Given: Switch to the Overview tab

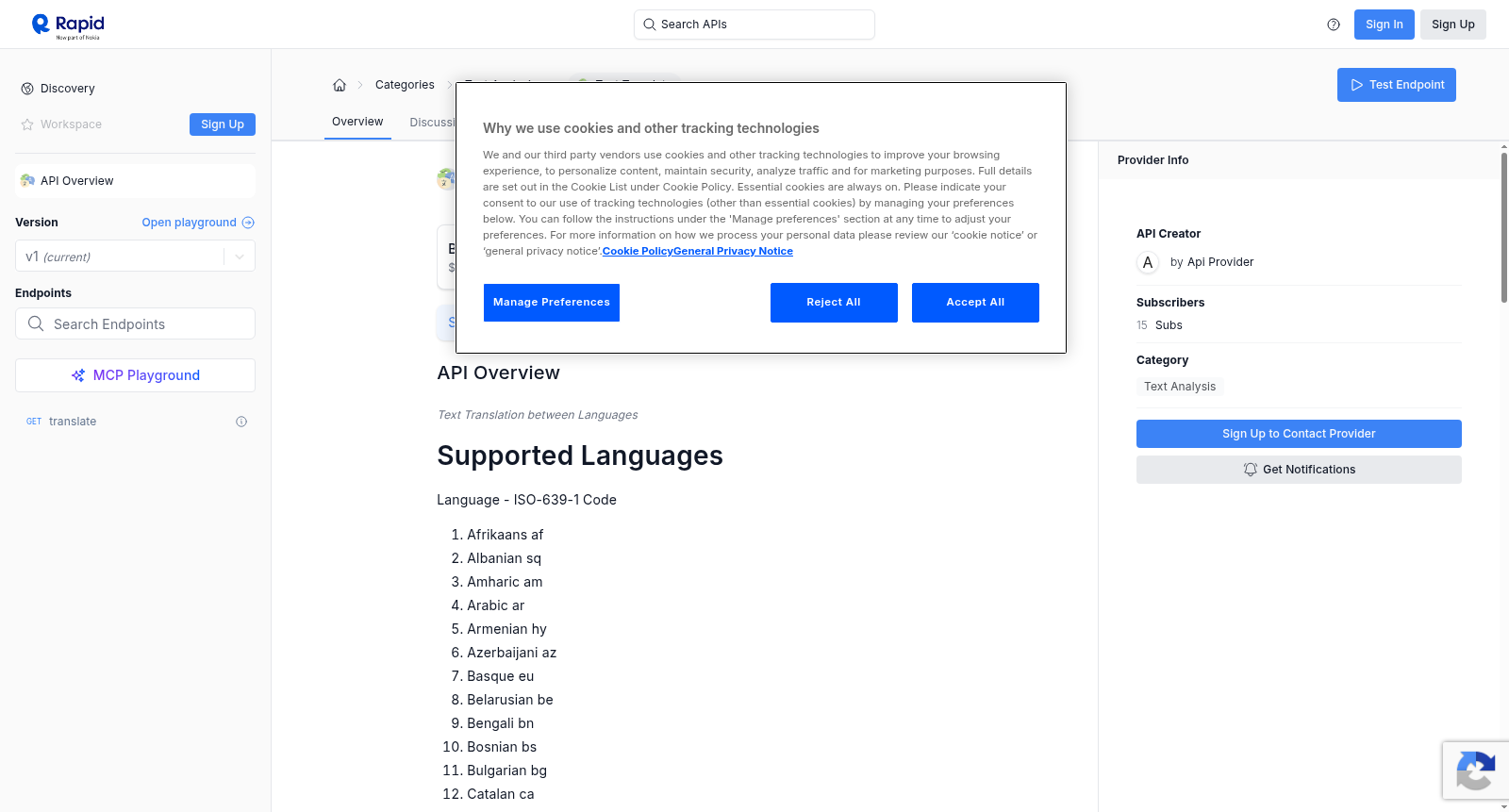Looking at the screenshot, I should pos(357,122).
